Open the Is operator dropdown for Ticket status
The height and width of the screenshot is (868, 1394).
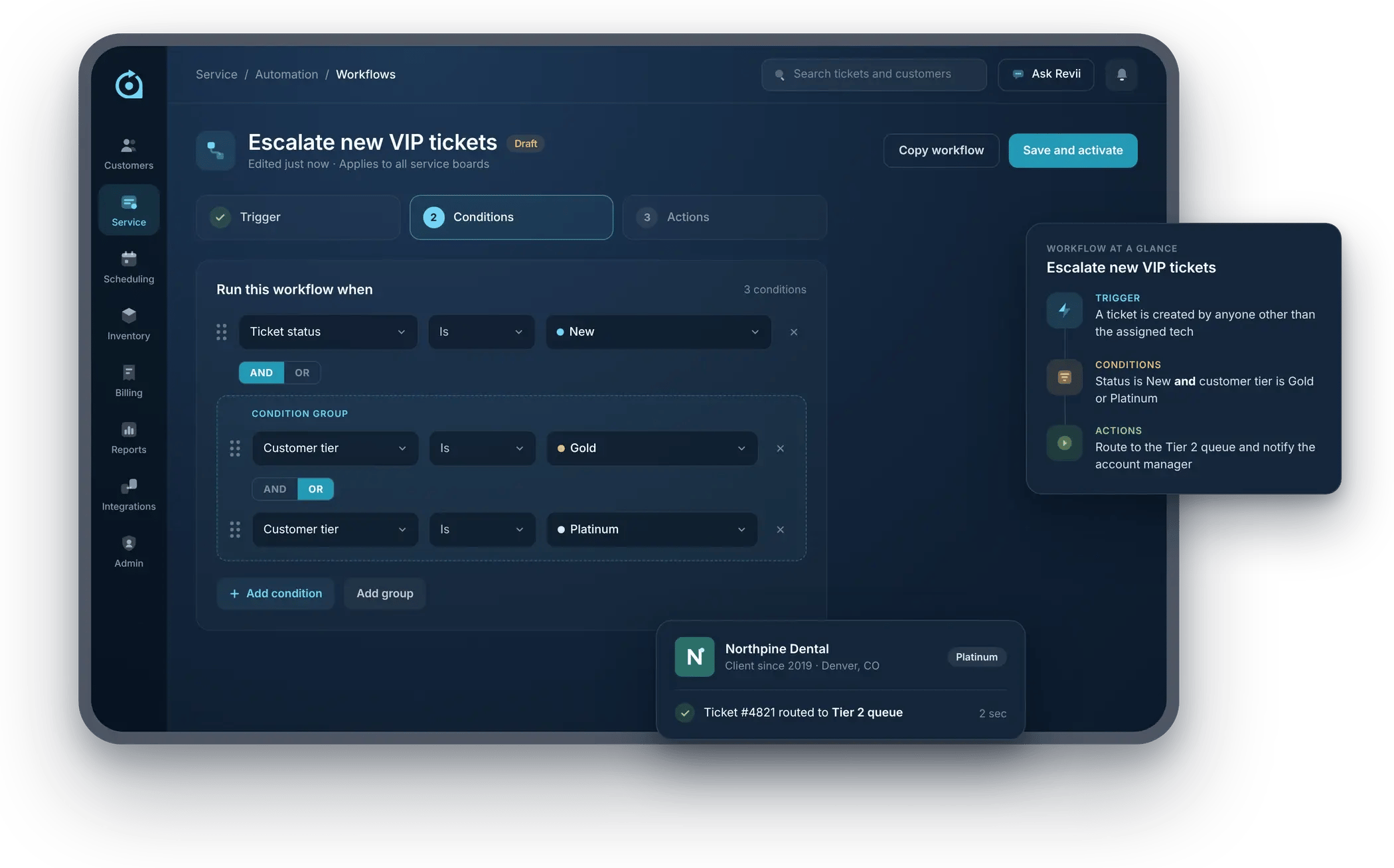(x=481, y=332)
